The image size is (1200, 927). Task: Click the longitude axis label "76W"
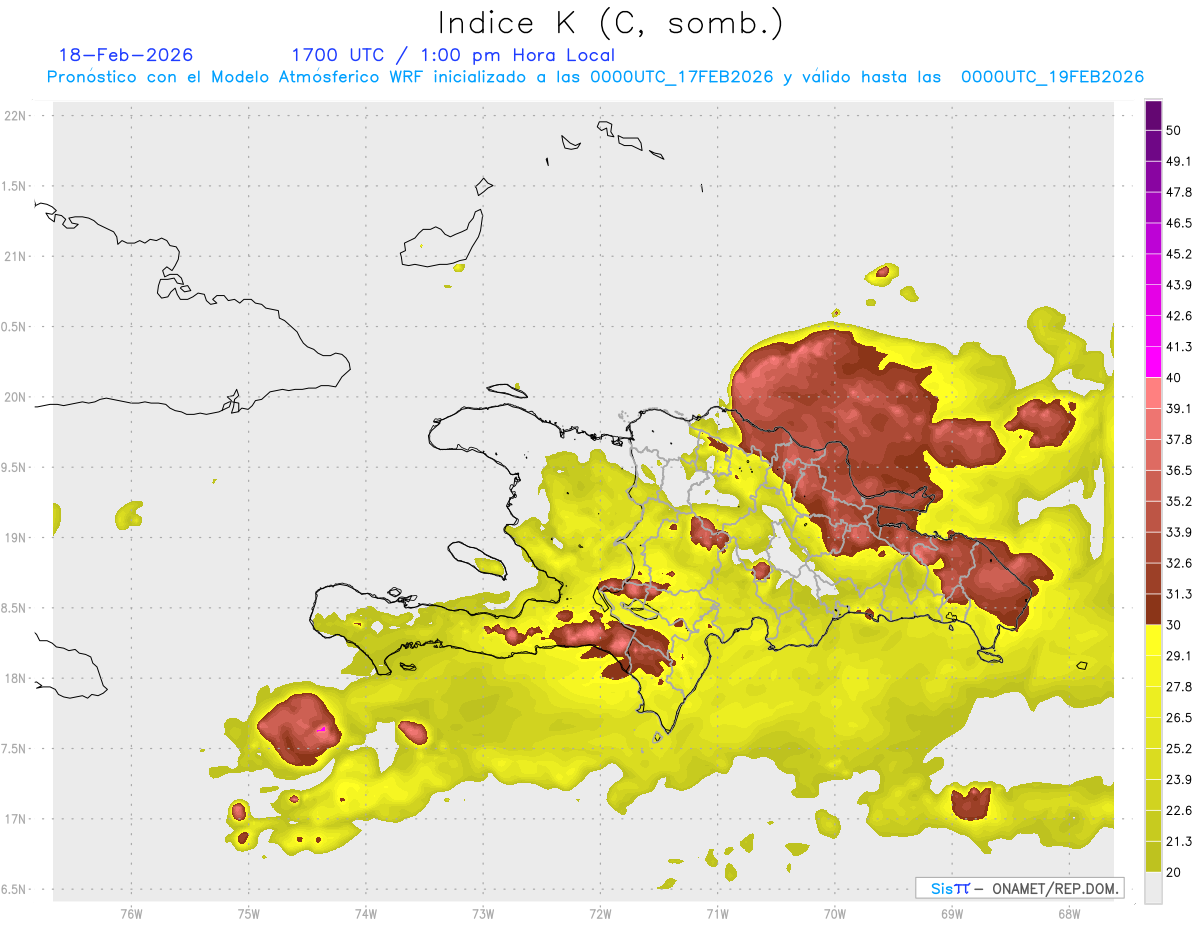pos(131,914)
